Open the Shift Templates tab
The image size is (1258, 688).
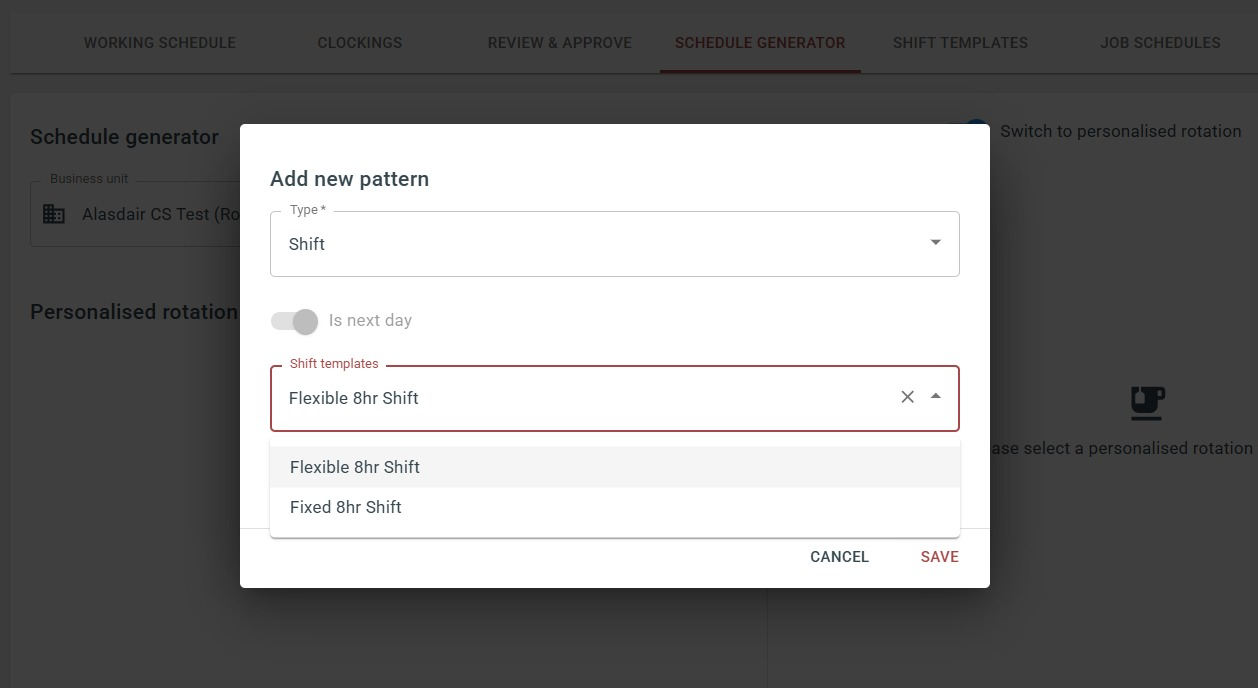pyautogui.click(x=960, y=43)
